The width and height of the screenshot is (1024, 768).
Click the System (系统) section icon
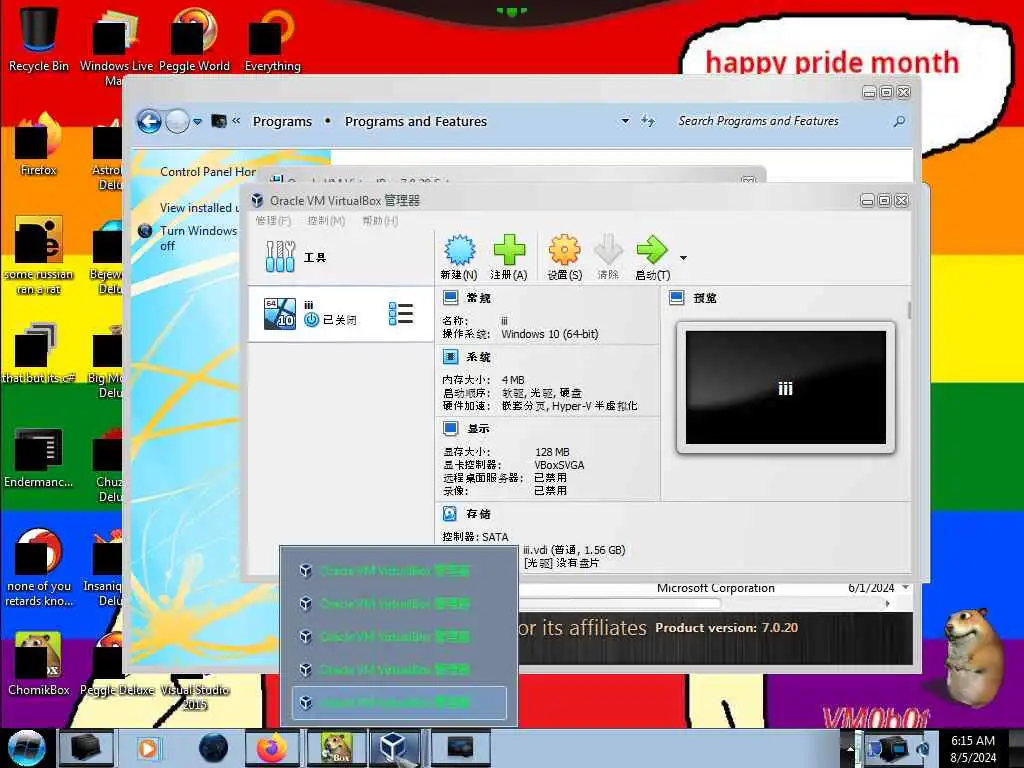pyautogui.click(x=450, y=357)
